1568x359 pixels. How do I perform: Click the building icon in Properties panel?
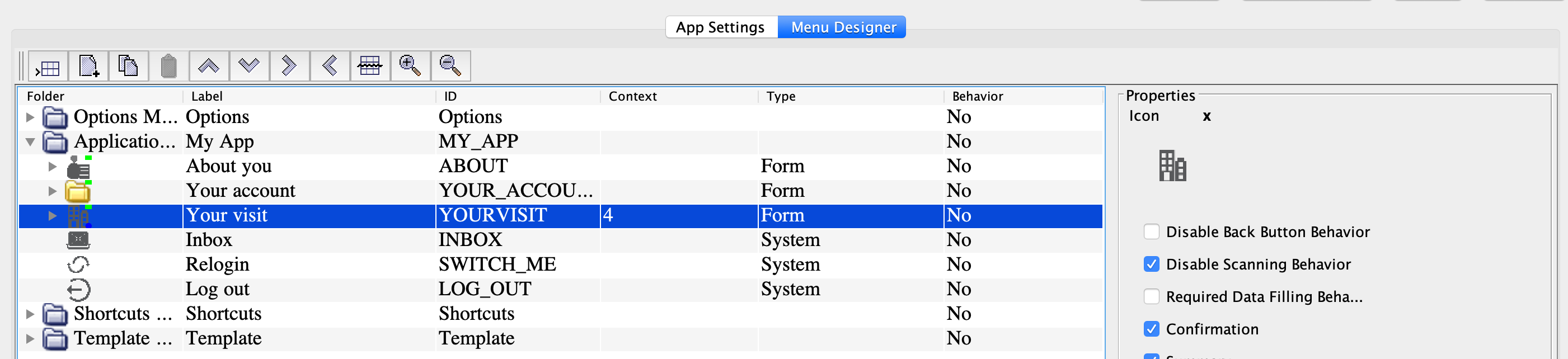pos(1172,166)
